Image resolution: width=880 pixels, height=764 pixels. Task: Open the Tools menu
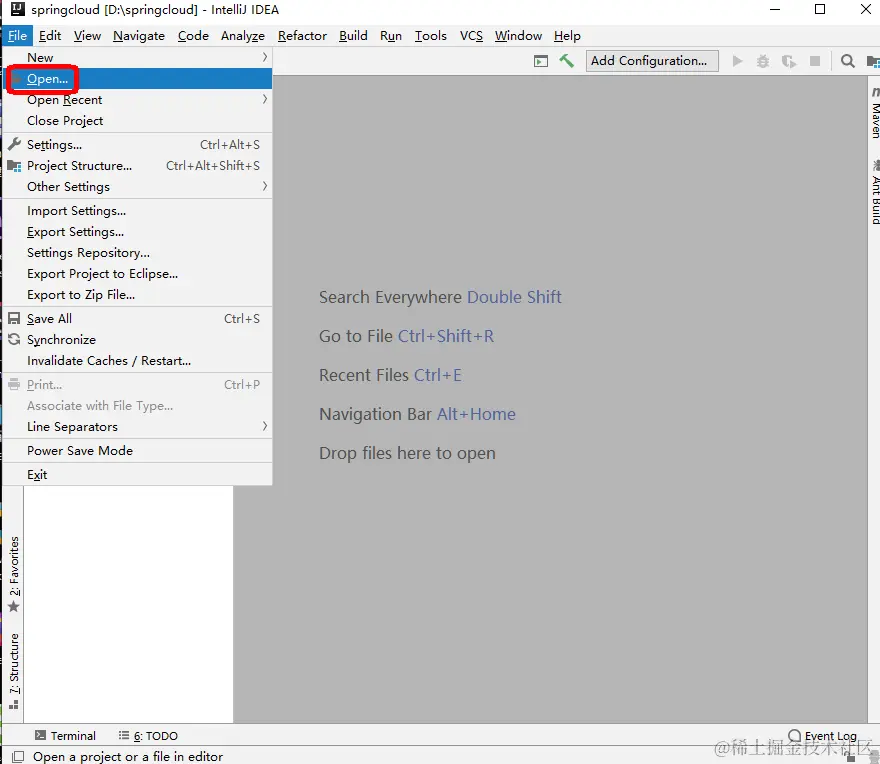430,36
